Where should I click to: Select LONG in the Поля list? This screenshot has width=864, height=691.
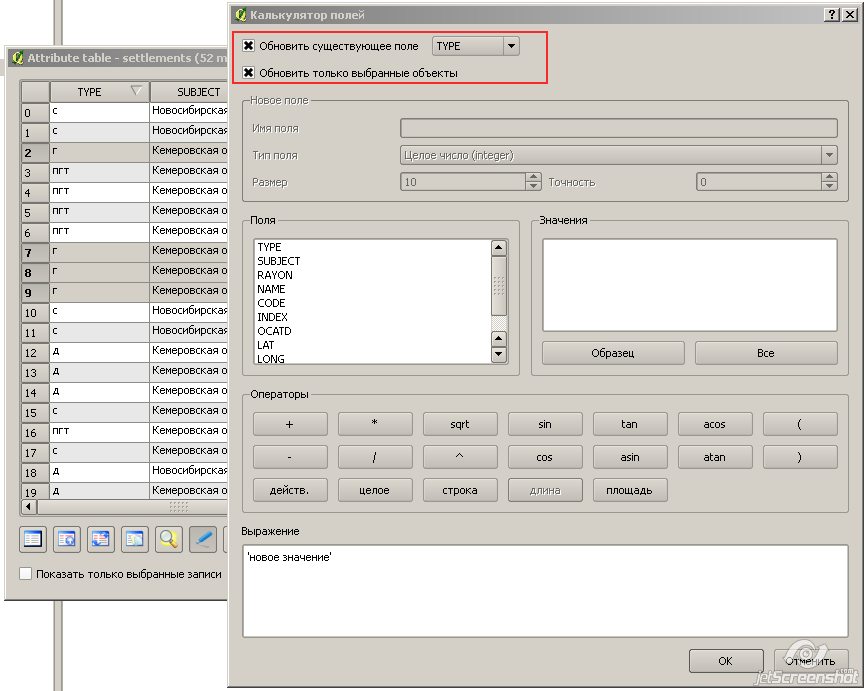[x=271, y=359]
